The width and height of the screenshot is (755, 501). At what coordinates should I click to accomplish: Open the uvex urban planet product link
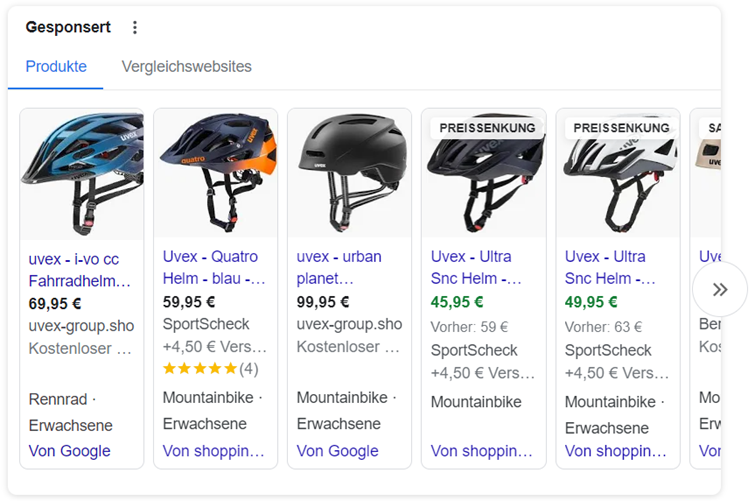pyautogui.click(x=337, y=267)
